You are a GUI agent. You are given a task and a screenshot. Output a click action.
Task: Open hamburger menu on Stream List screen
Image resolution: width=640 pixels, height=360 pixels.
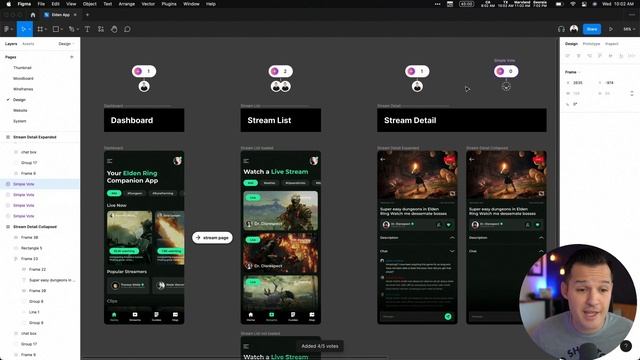pyautogui.click(x=246, y=161)
